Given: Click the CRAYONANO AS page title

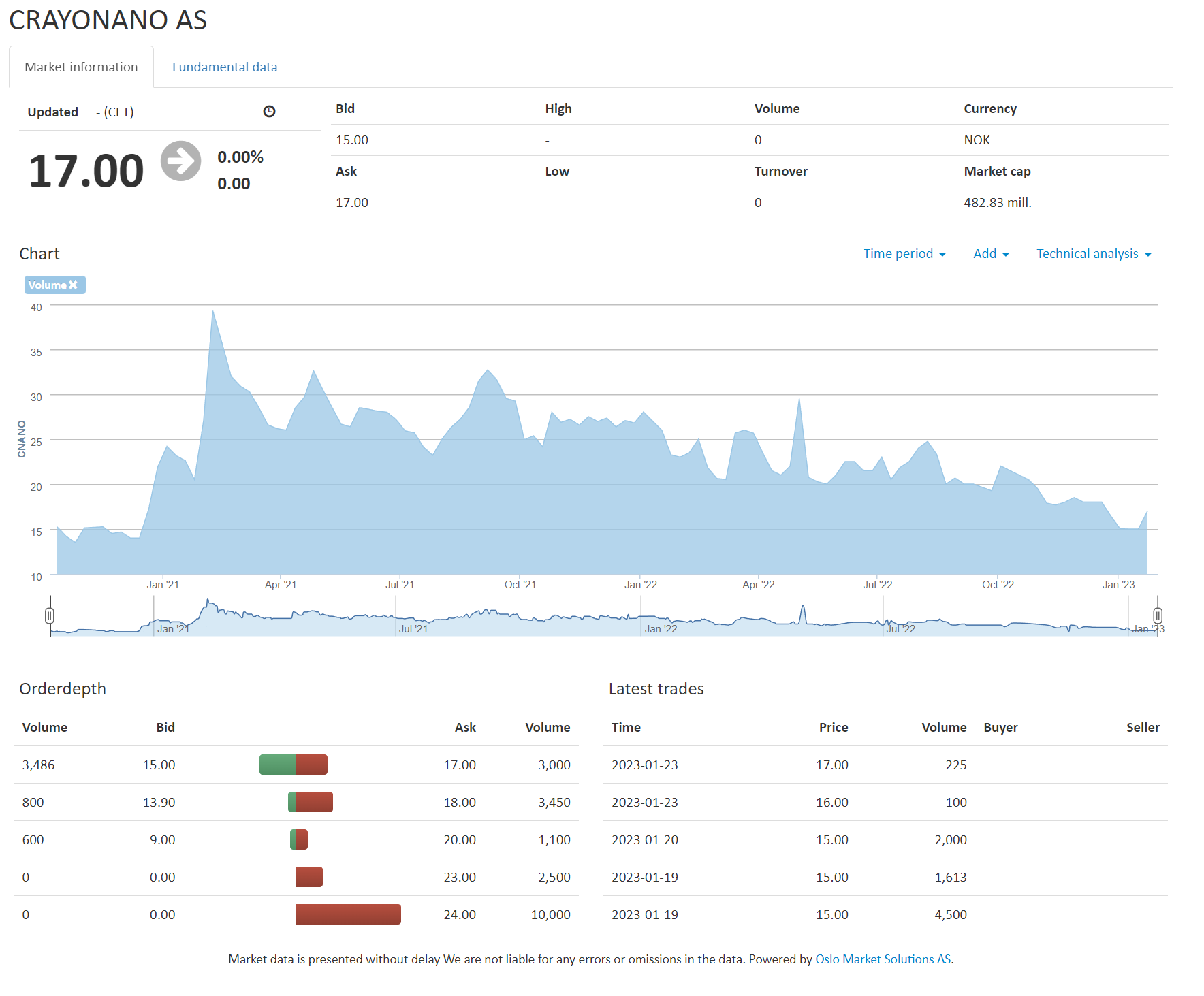Looking at the screenshot, I should (x=108, y=20).
